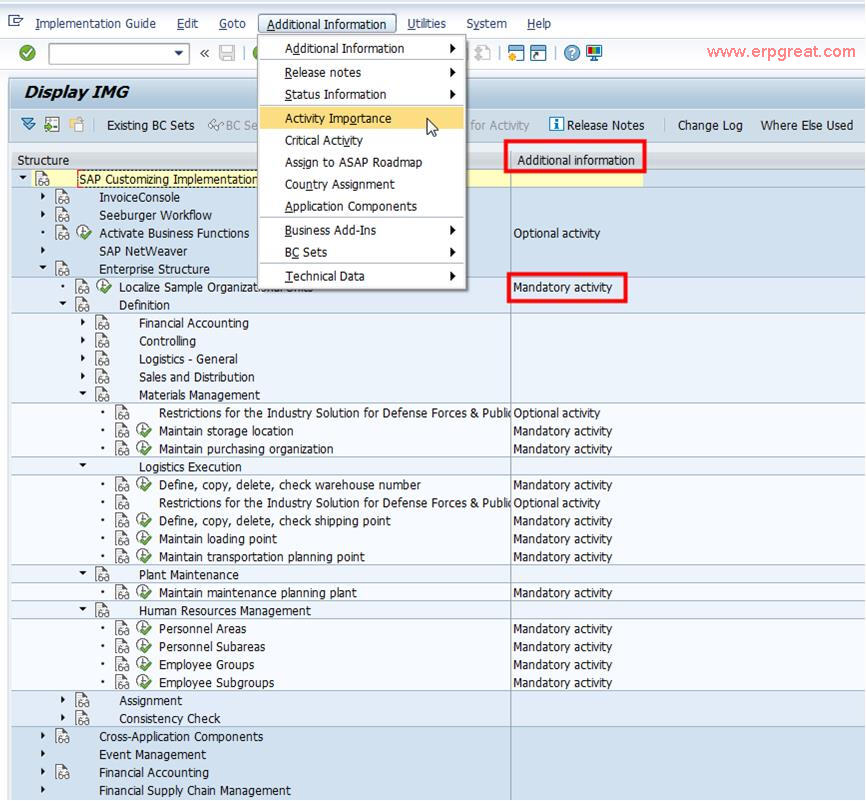Click IMG activity icon for Activate Business Functions
This screenshot has height=801, width=866.
click(84, 233)
